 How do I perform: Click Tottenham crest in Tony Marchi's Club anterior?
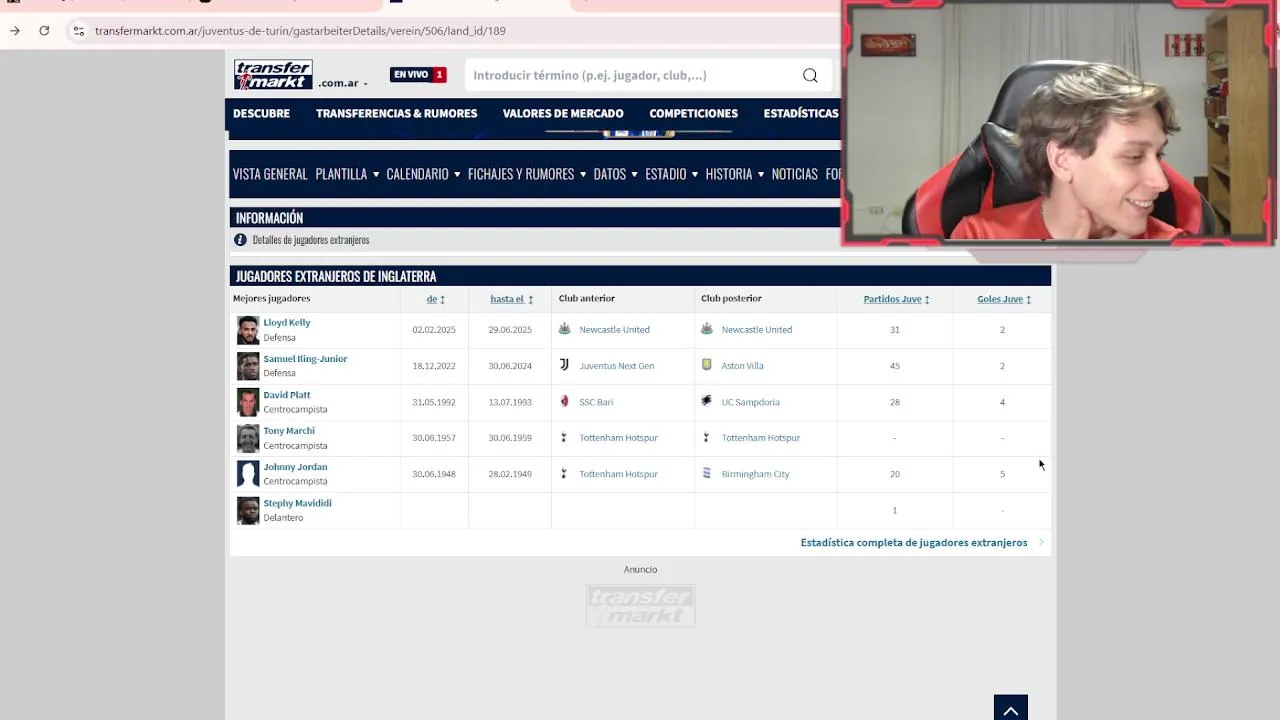(565, 437)
